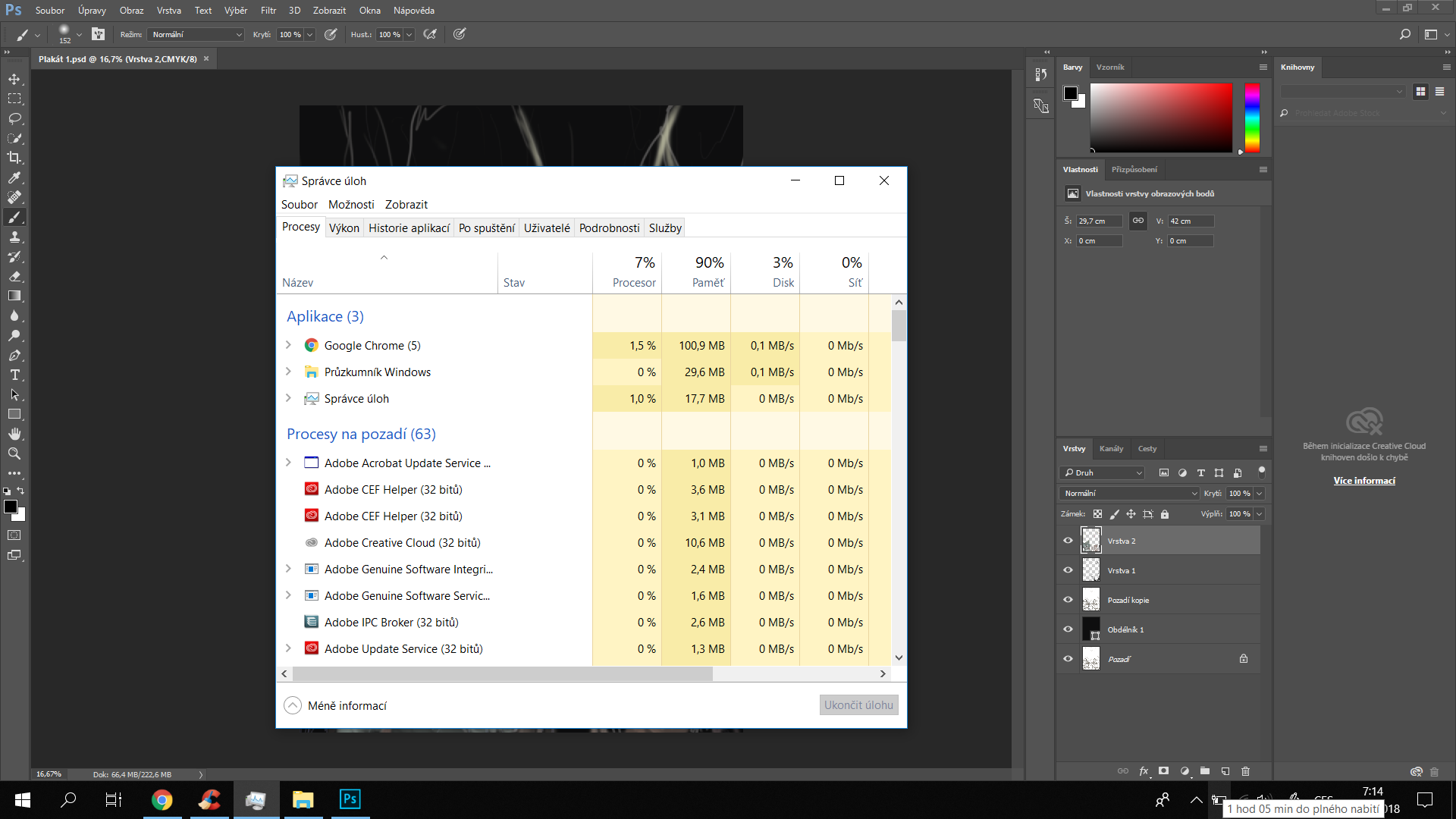Select the Eraser tool

click(x=14, y=276)
